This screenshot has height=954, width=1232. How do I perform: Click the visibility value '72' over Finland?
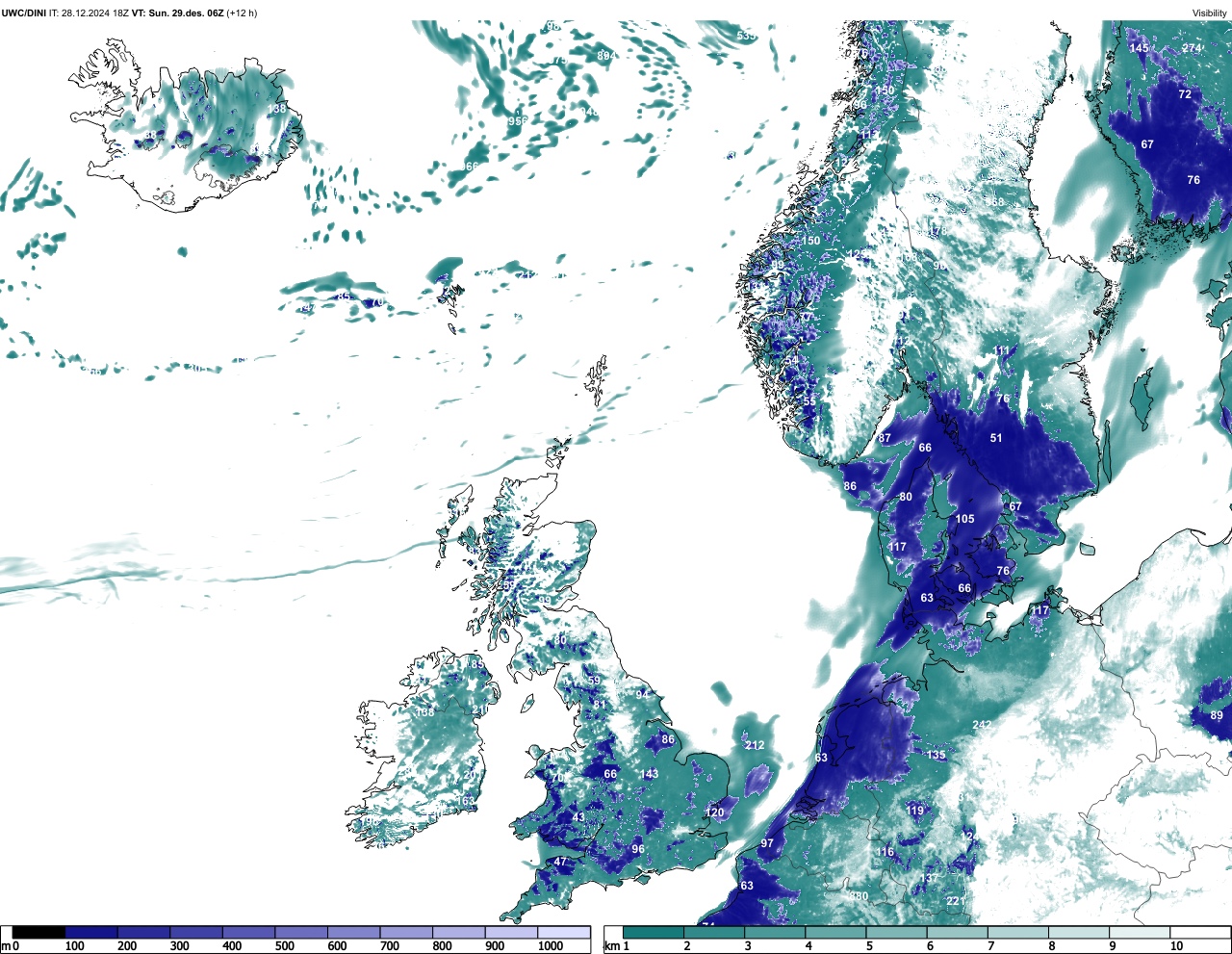[1185, 94]
